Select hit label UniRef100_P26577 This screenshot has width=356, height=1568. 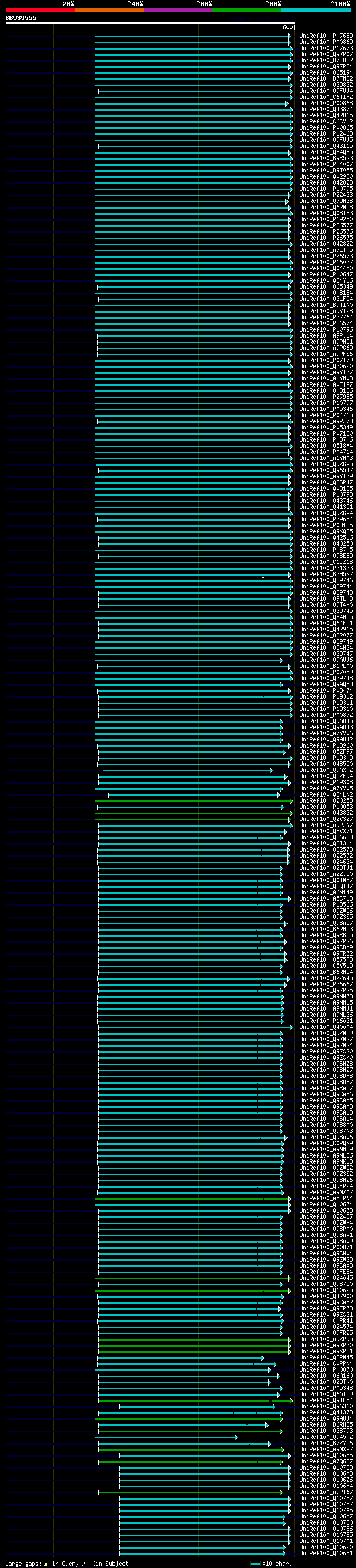[x=325, y=225]
